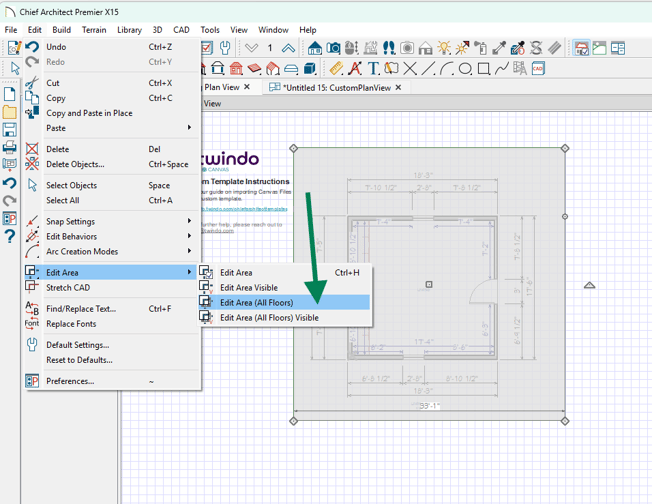
Task: Open the CAD menu
Action: pyautogui.click(x=181, y=30)
